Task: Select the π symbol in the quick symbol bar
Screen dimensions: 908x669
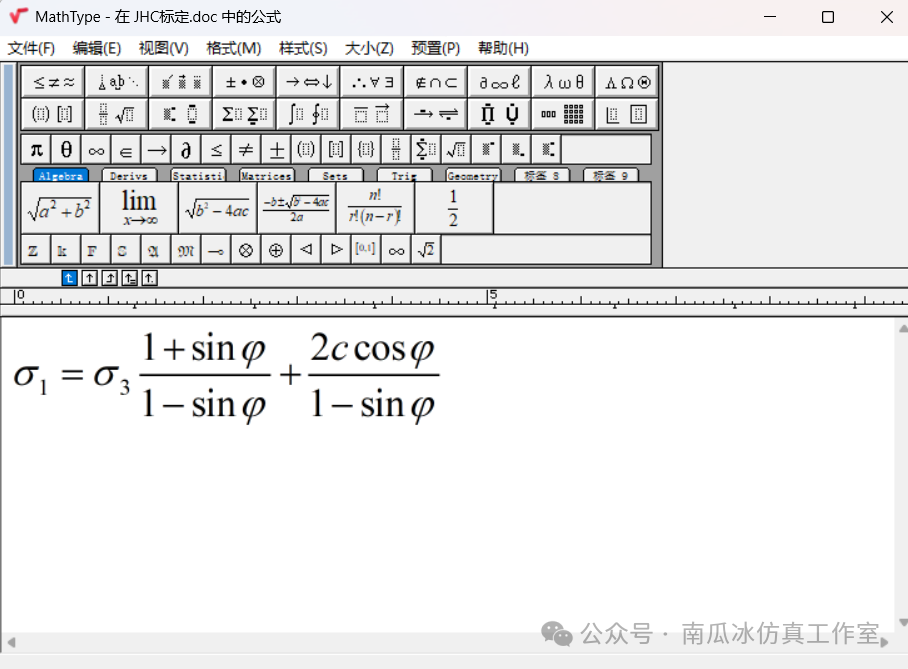Action: (x=37, y=149)
